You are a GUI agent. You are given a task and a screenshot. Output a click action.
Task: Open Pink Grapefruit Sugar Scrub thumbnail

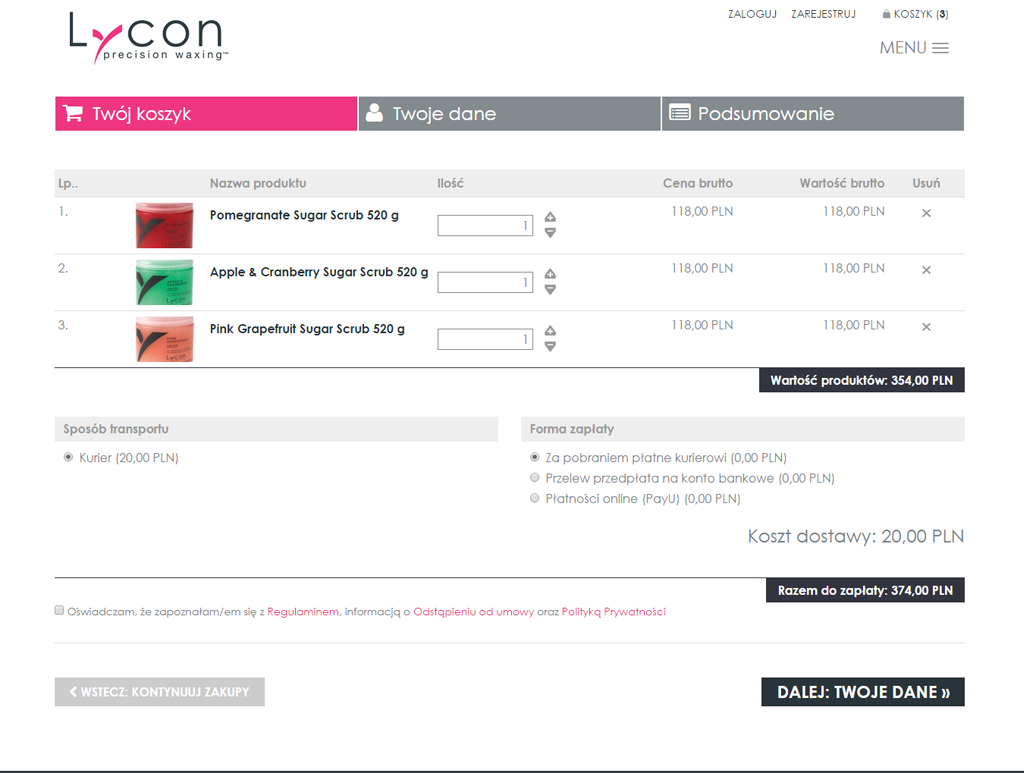pyautogui.click(x=165, y=339)
